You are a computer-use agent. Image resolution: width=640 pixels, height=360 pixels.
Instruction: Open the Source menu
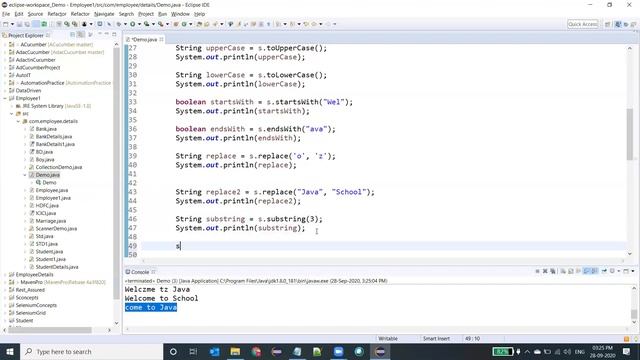(35, 14)
